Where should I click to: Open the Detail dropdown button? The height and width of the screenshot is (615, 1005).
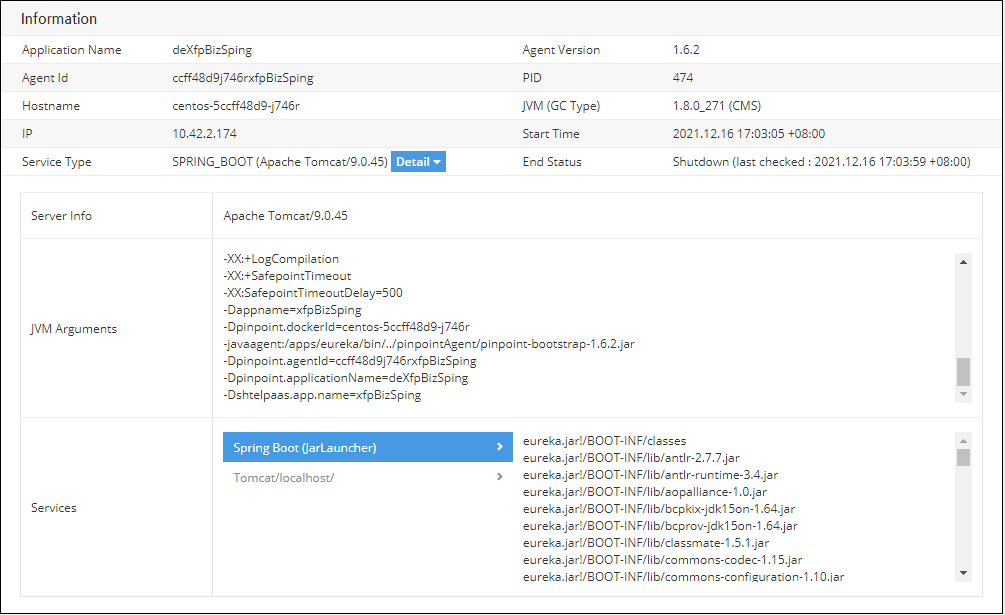pyautogui.click(x=418, y=162)
